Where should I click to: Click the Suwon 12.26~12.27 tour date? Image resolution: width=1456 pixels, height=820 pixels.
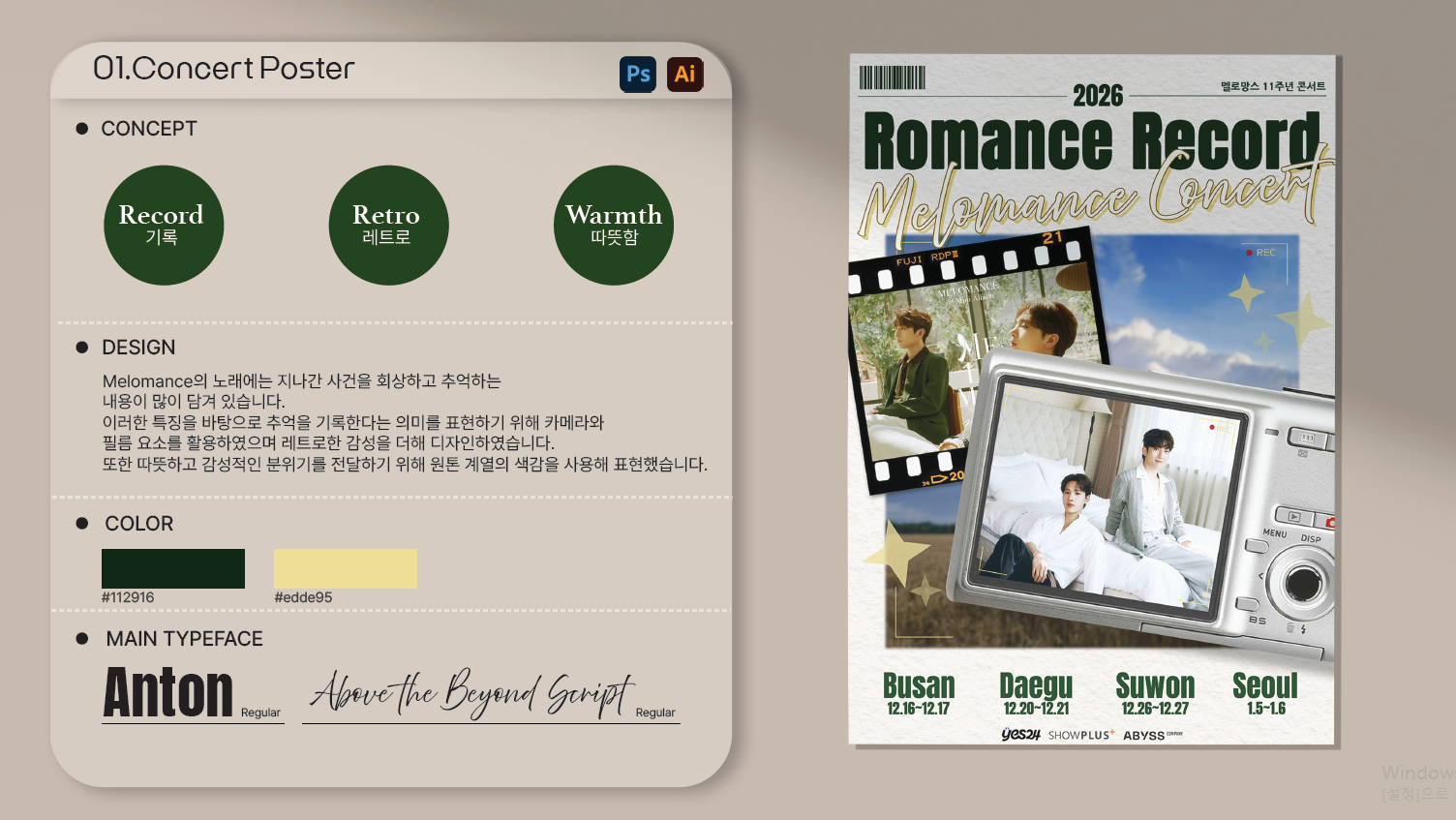(1155, 694)
